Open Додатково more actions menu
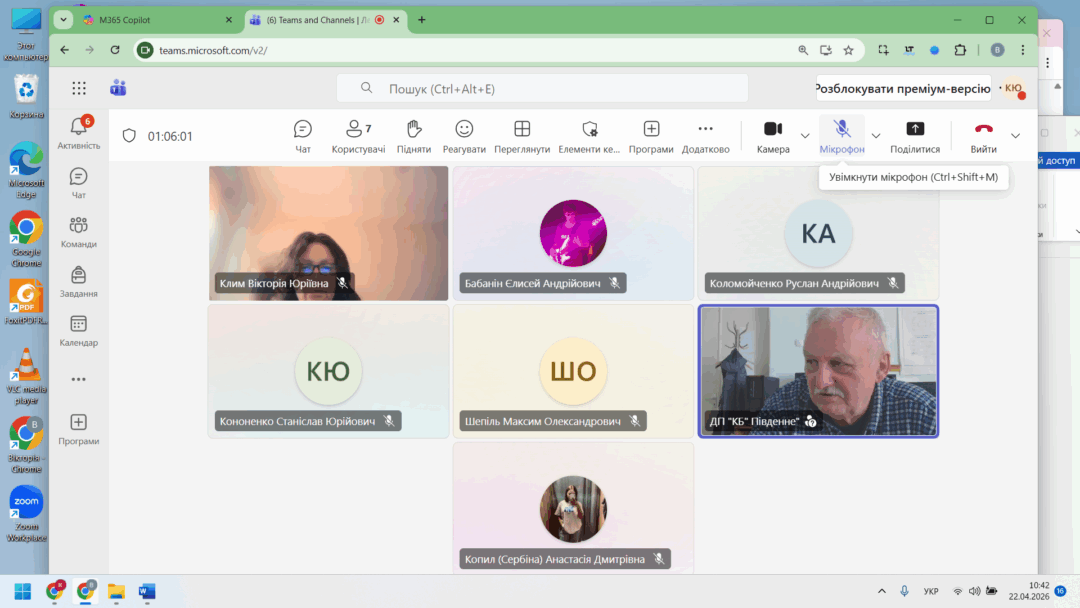This screenshot has height=608, width=1080. click(x=705, y=136)
